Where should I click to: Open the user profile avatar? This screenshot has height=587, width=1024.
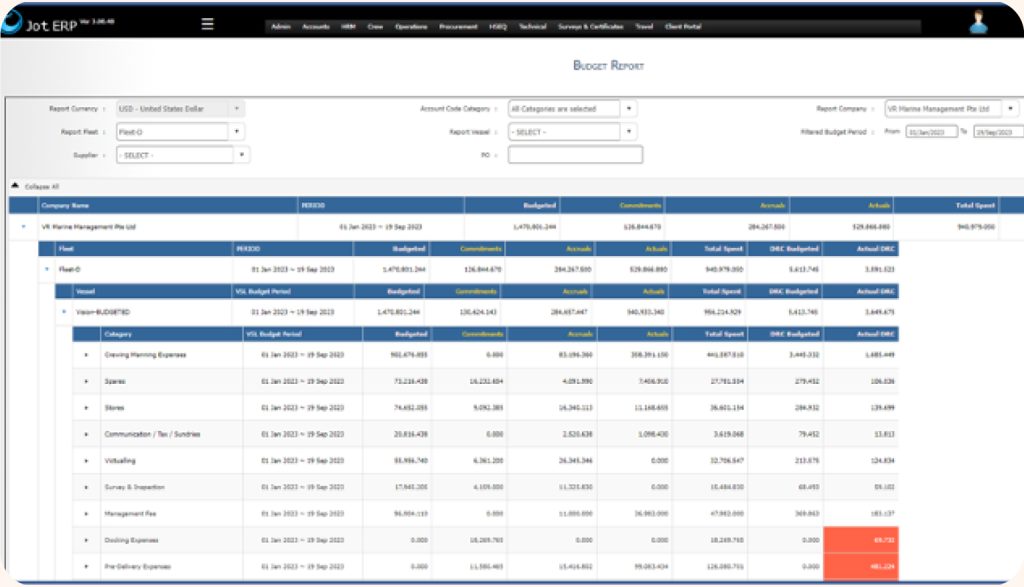978,22
